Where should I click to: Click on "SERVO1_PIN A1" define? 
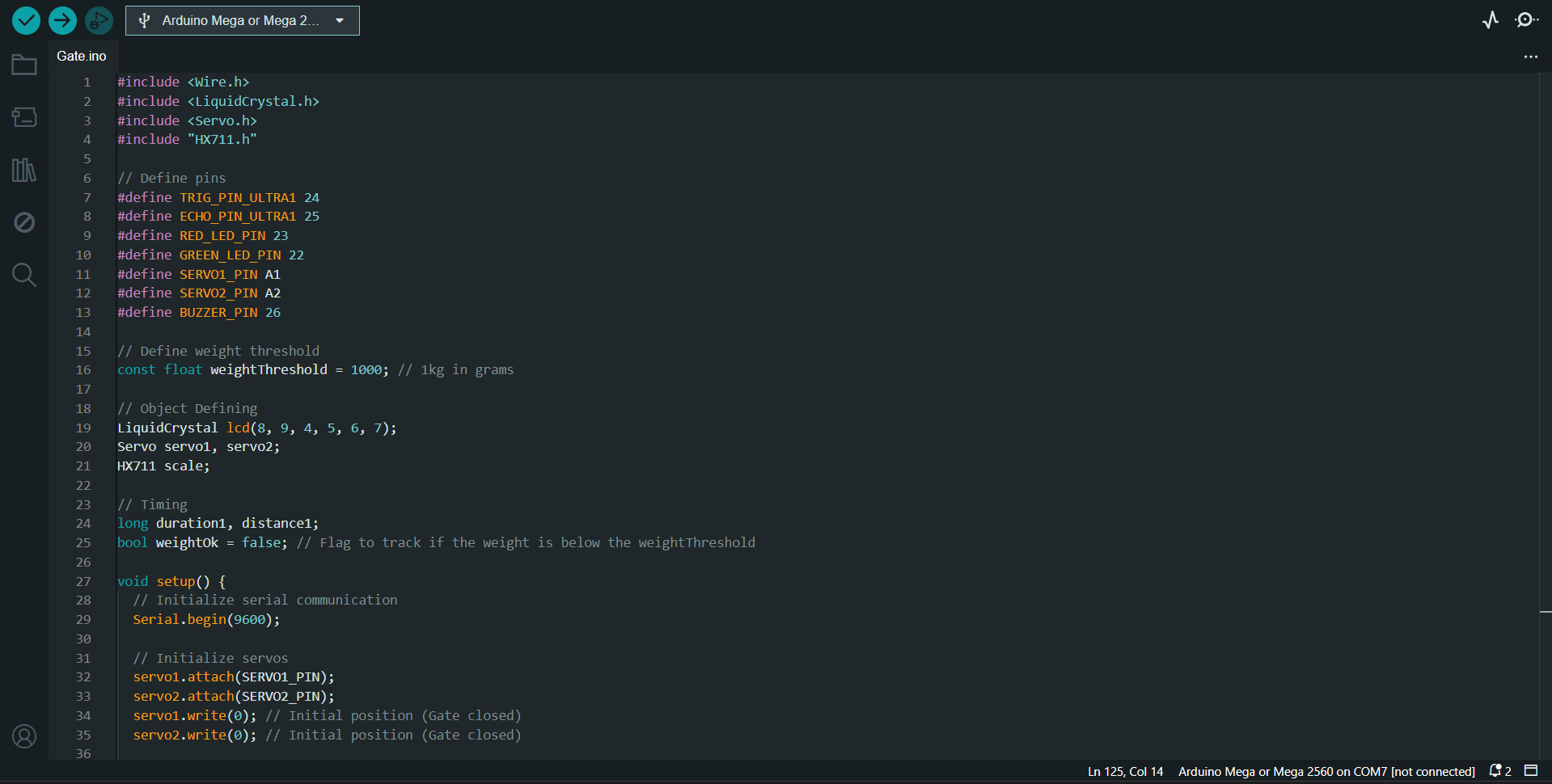[x=230, y=275]
